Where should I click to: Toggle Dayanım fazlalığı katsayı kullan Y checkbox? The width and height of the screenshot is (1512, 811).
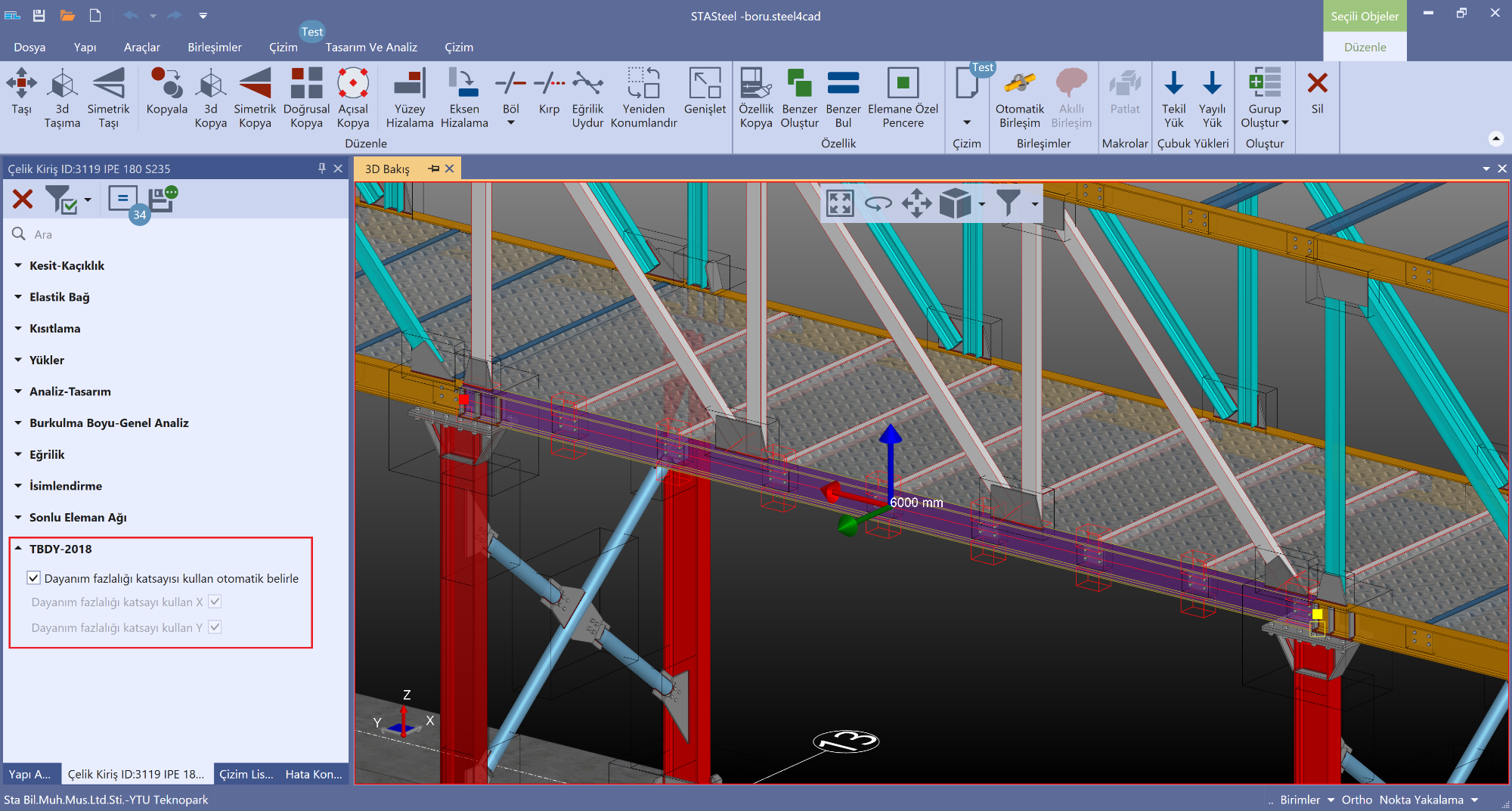(x=215, y=627)
